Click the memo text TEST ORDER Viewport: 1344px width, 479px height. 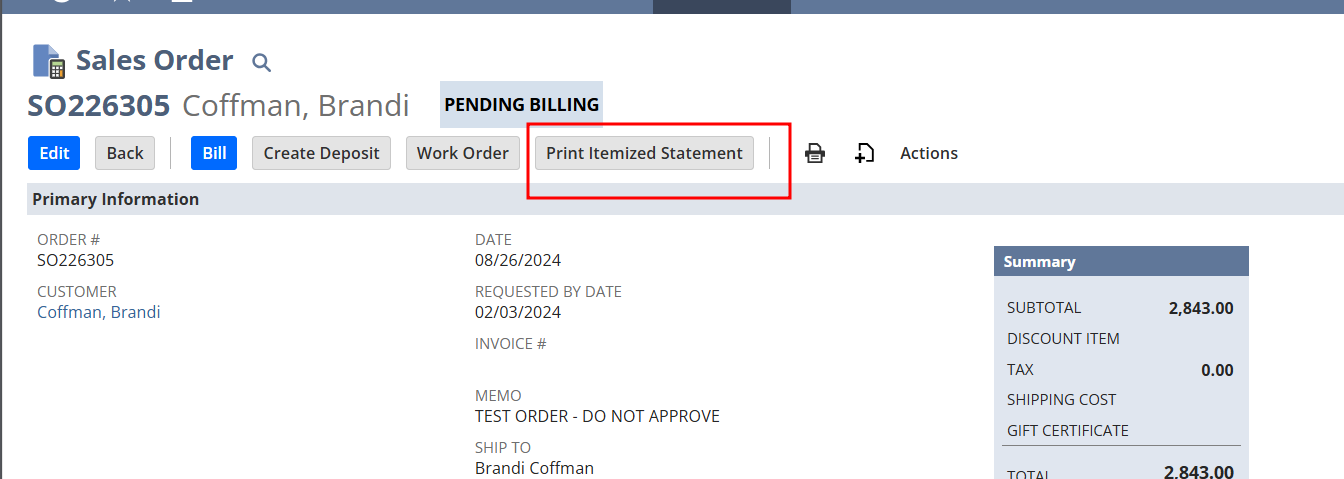click(x=597, y=416)
